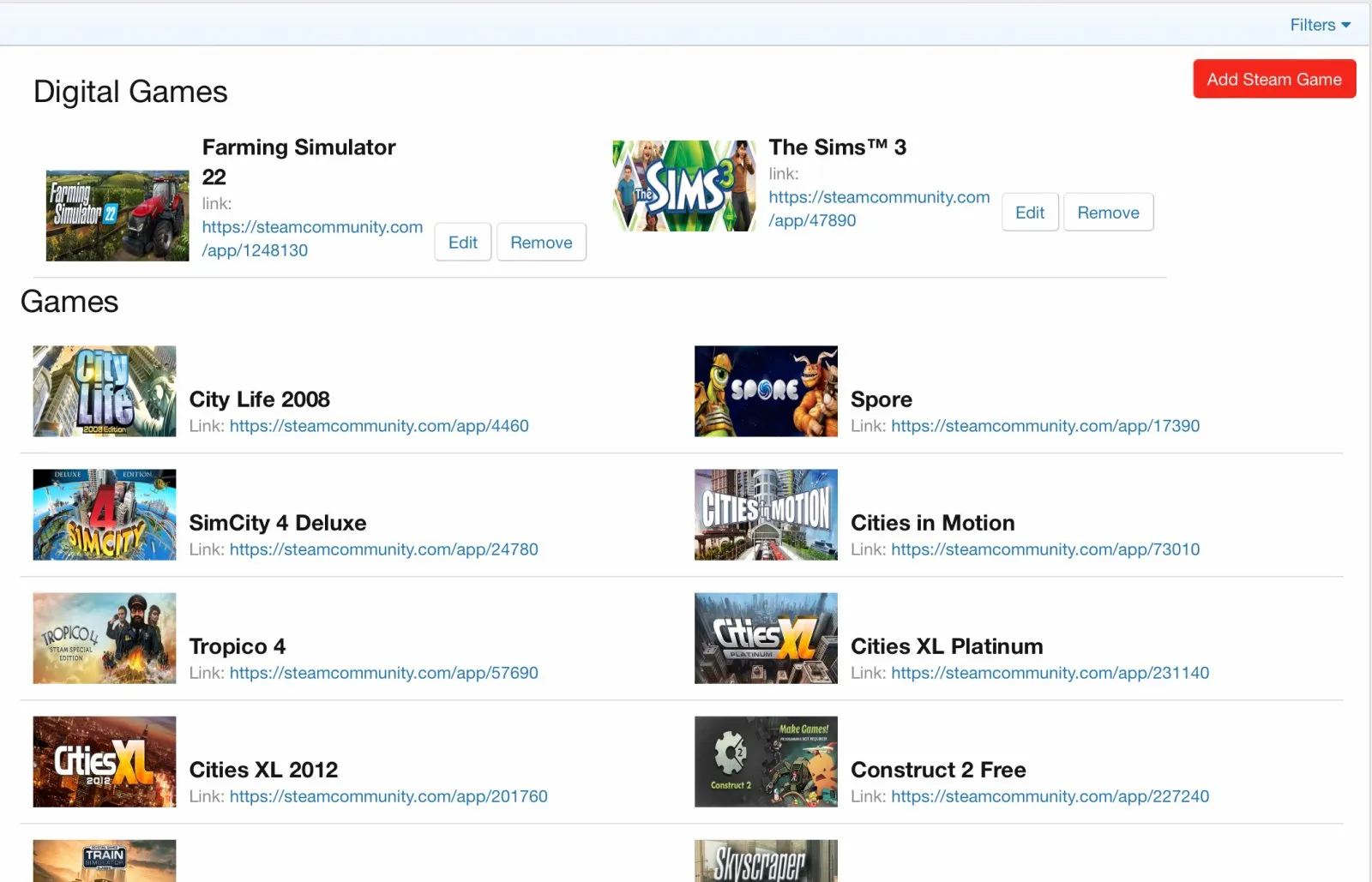Open the Tropico 4 cover image

tap(105, 638)
